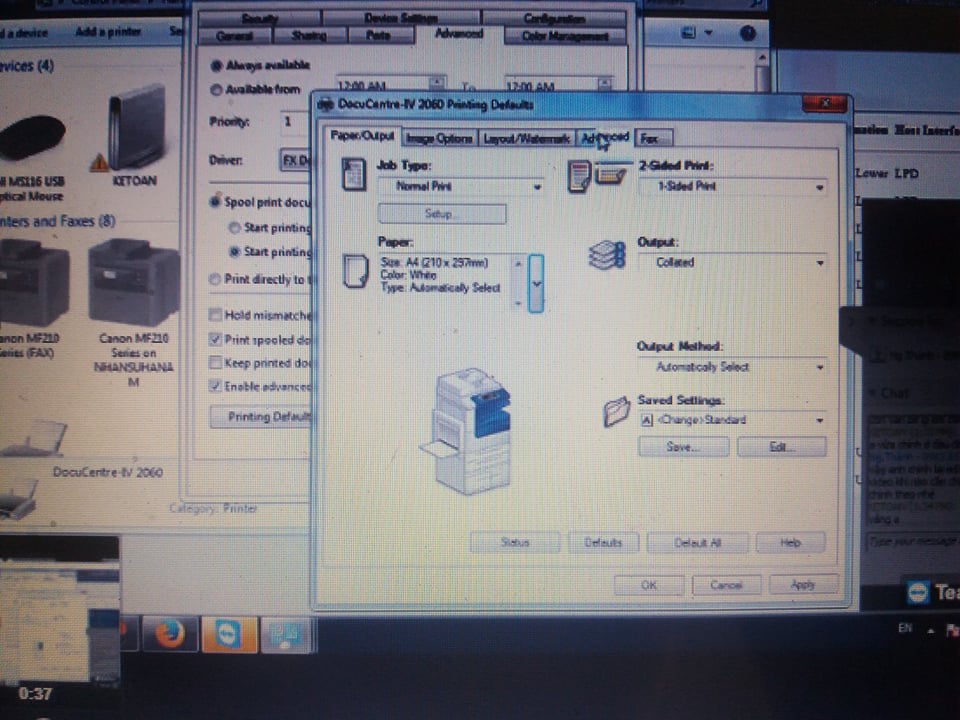Click the Paper sheet icon
960x720 pixels.
pyautogui.click(x=355, y=271)
